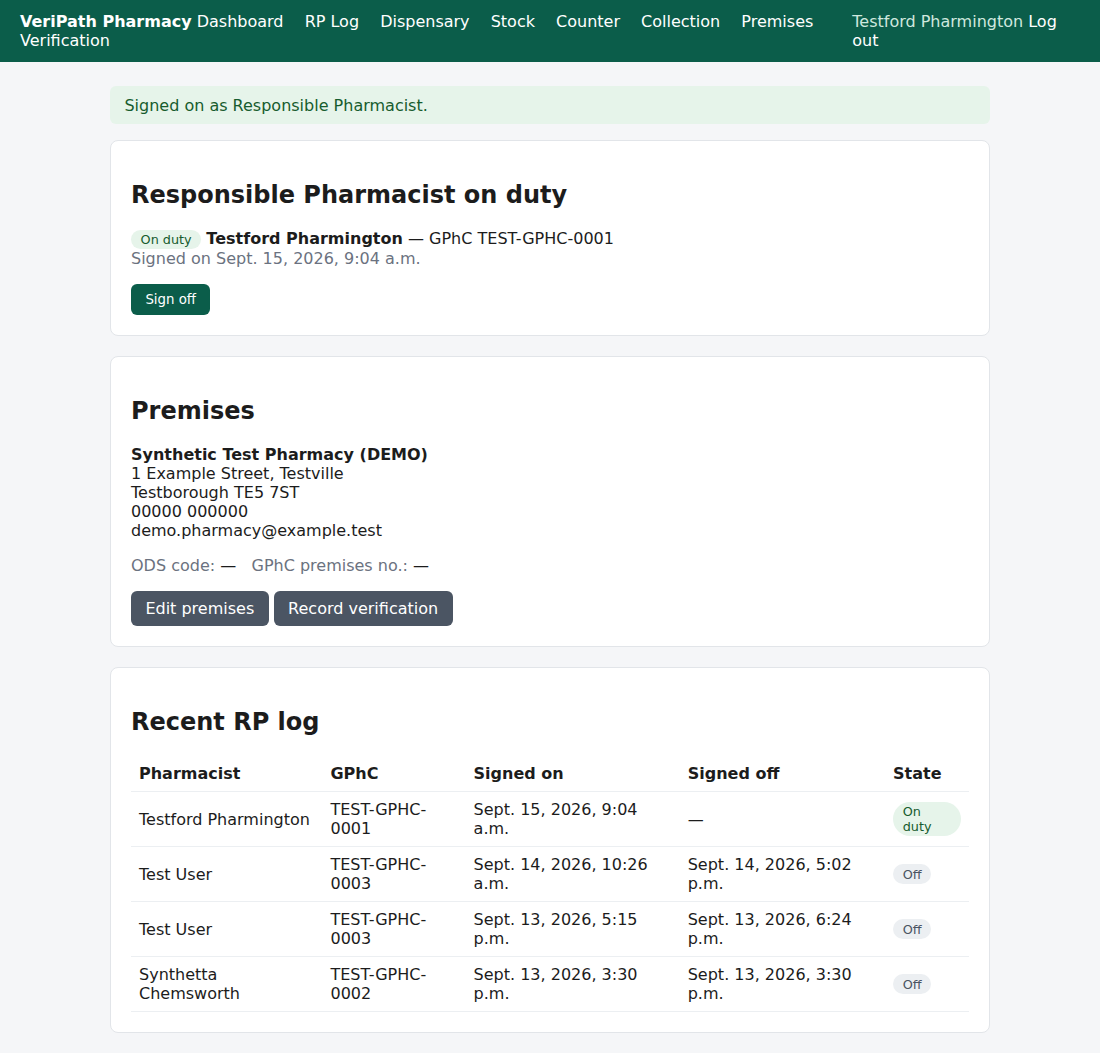Click the Responsible Pharmacist on duty heading
This screenshot has height=1053, width=1100.
(349, 194)
